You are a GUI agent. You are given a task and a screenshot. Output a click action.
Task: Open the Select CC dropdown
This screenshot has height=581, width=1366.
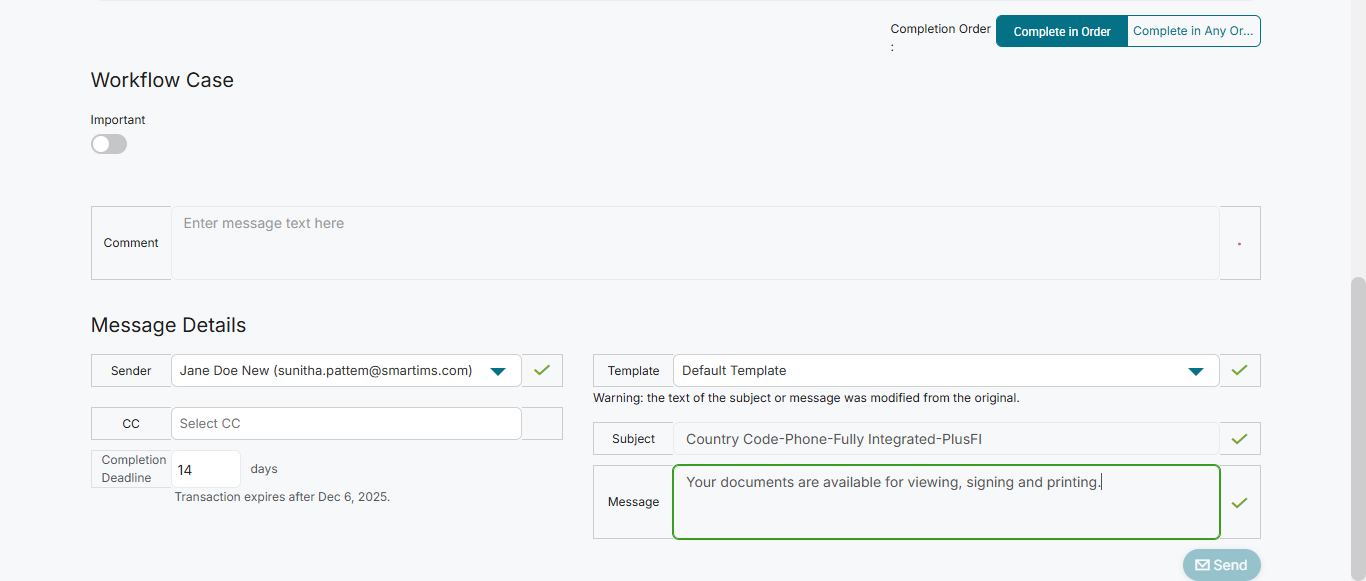346,424
